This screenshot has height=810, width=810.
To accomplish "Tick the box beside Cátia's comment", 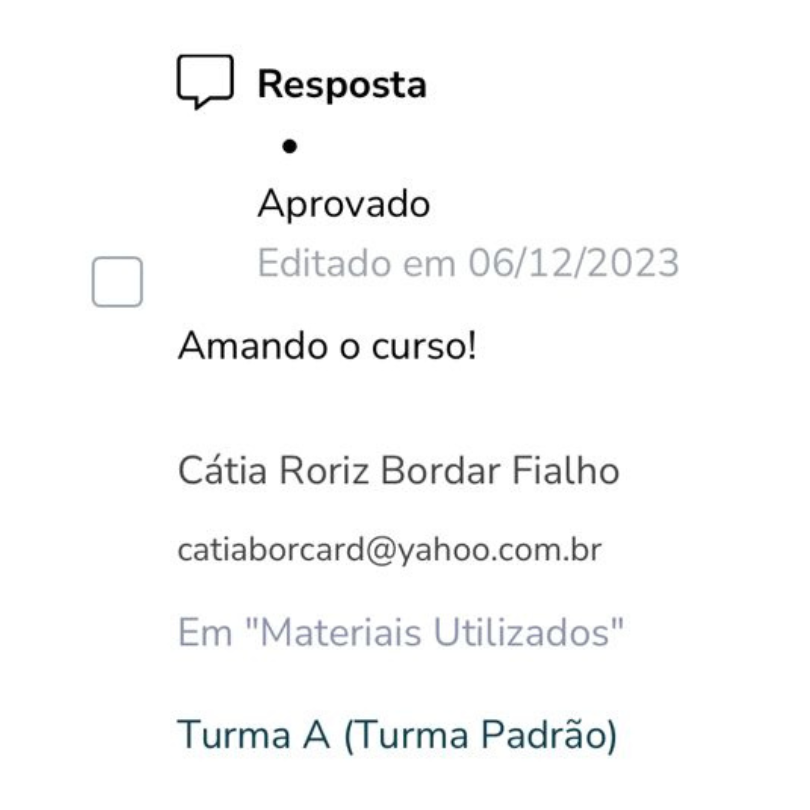I will [117, 282].
